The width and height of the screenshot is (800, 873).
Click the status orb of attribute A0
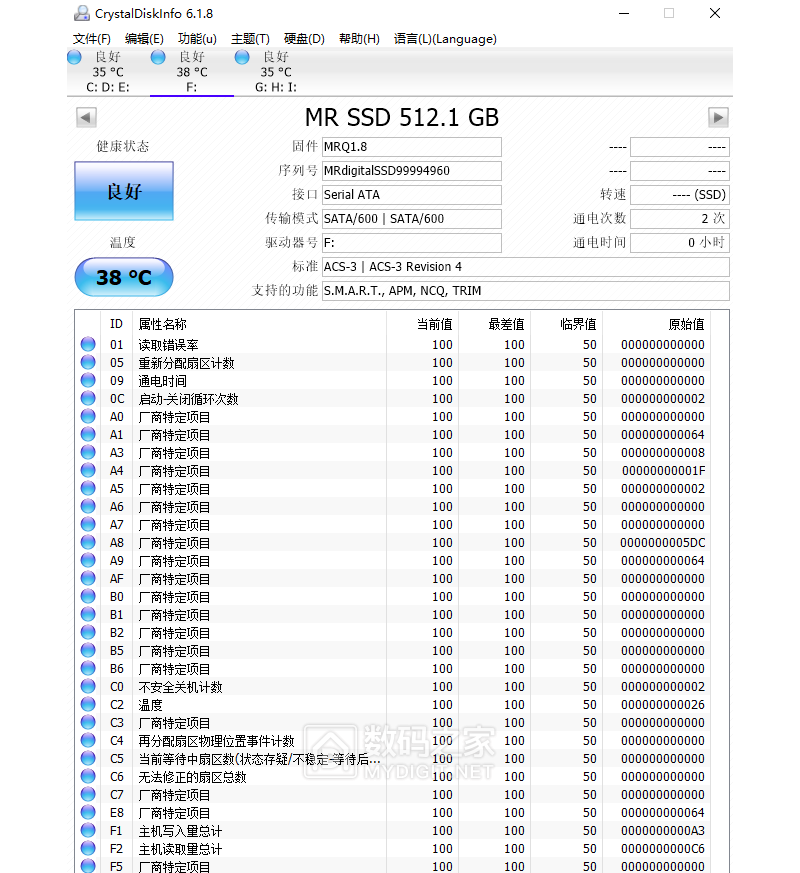88,416
